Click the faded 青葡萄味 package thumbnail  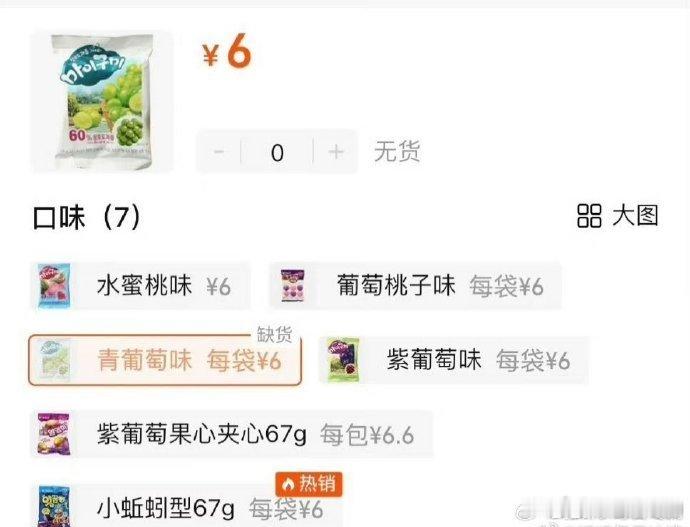coord(53,360)
